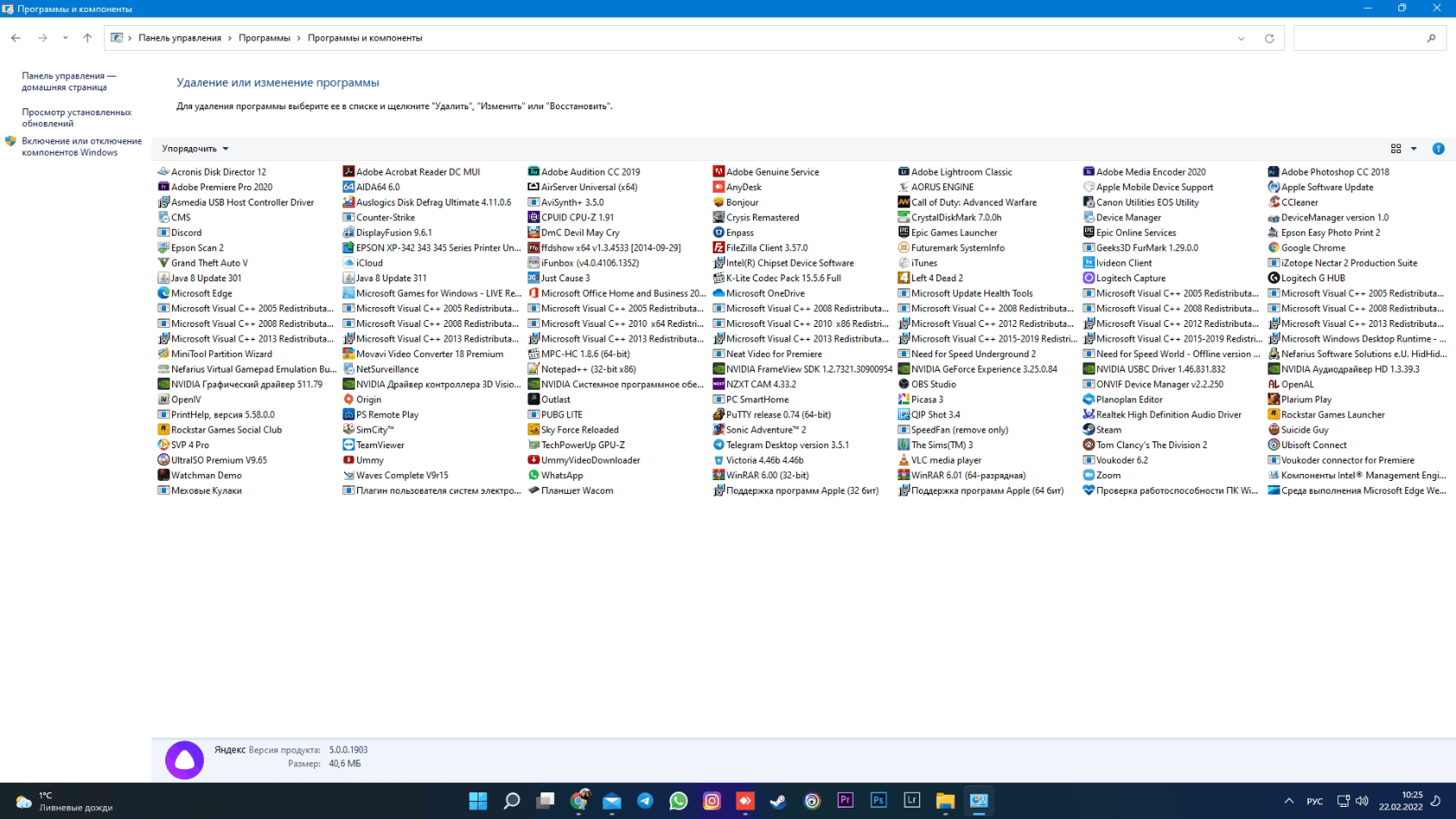
Task: Click the Microsoft Edge icon in list
Action: coord(163,293)
